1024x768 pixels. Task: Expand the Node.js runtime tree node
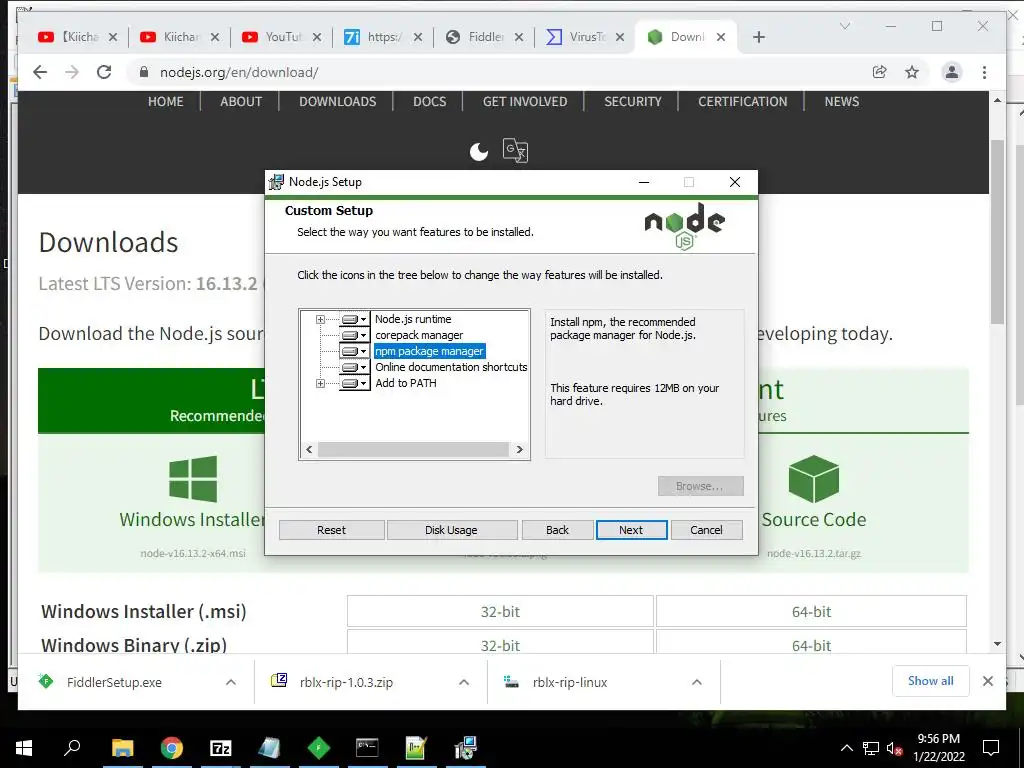point(320,319)
